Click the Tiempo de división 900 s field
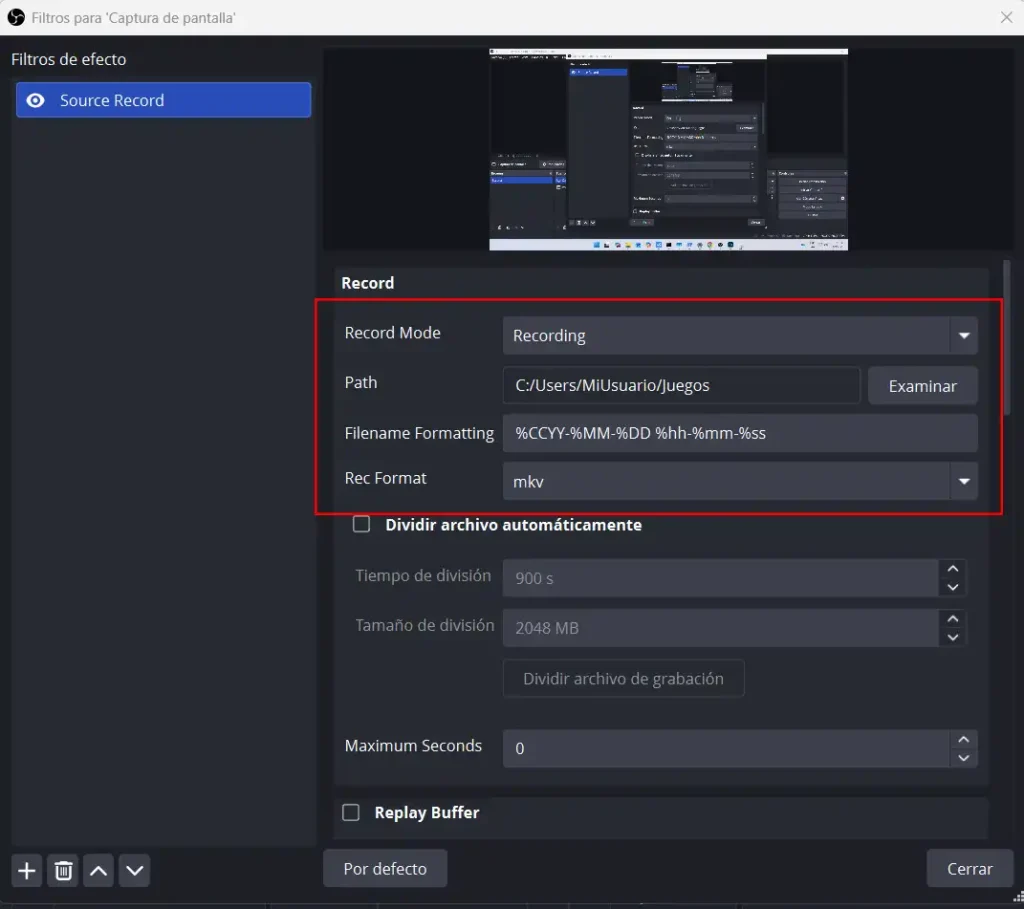This screenshot has width=1024, height=909. coord(721,578)
